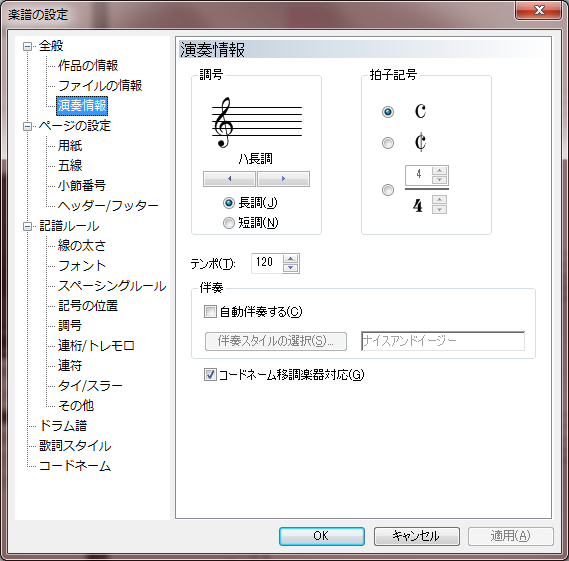The width and height of the screenshot is (569, 561).
Task: Select custom fraction time signature option
Action: point(388,190)
